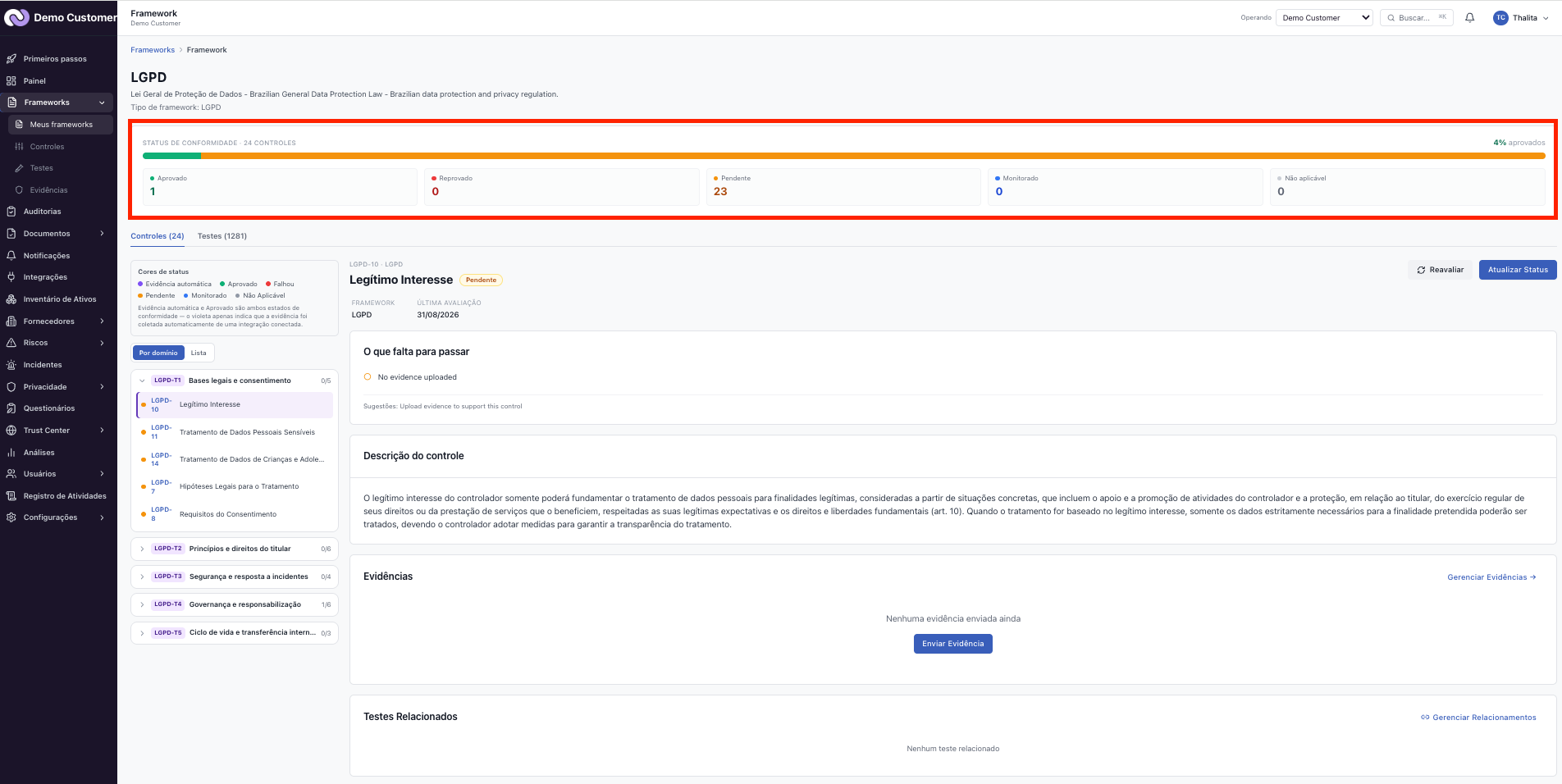Click the Integrações plug icon
This screenshot has width=1562, height=784.
11,277
